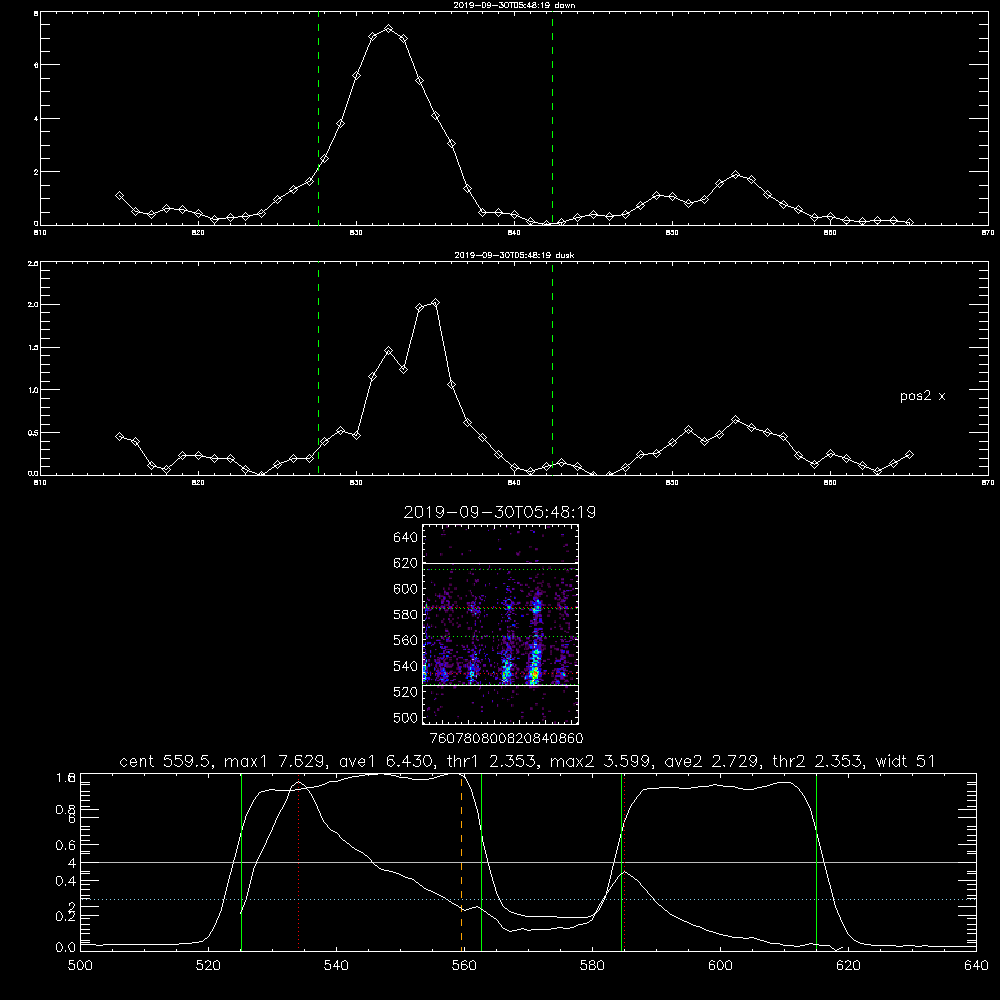Click the 520 label on heatmap y-axis
The height and width of the screenshot is (1000, 1000).
[406, 692]
